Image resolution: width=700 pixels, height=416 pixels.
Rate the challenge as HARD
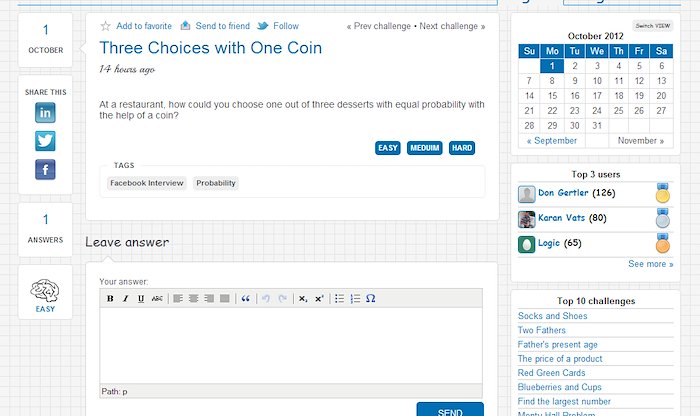462,148
